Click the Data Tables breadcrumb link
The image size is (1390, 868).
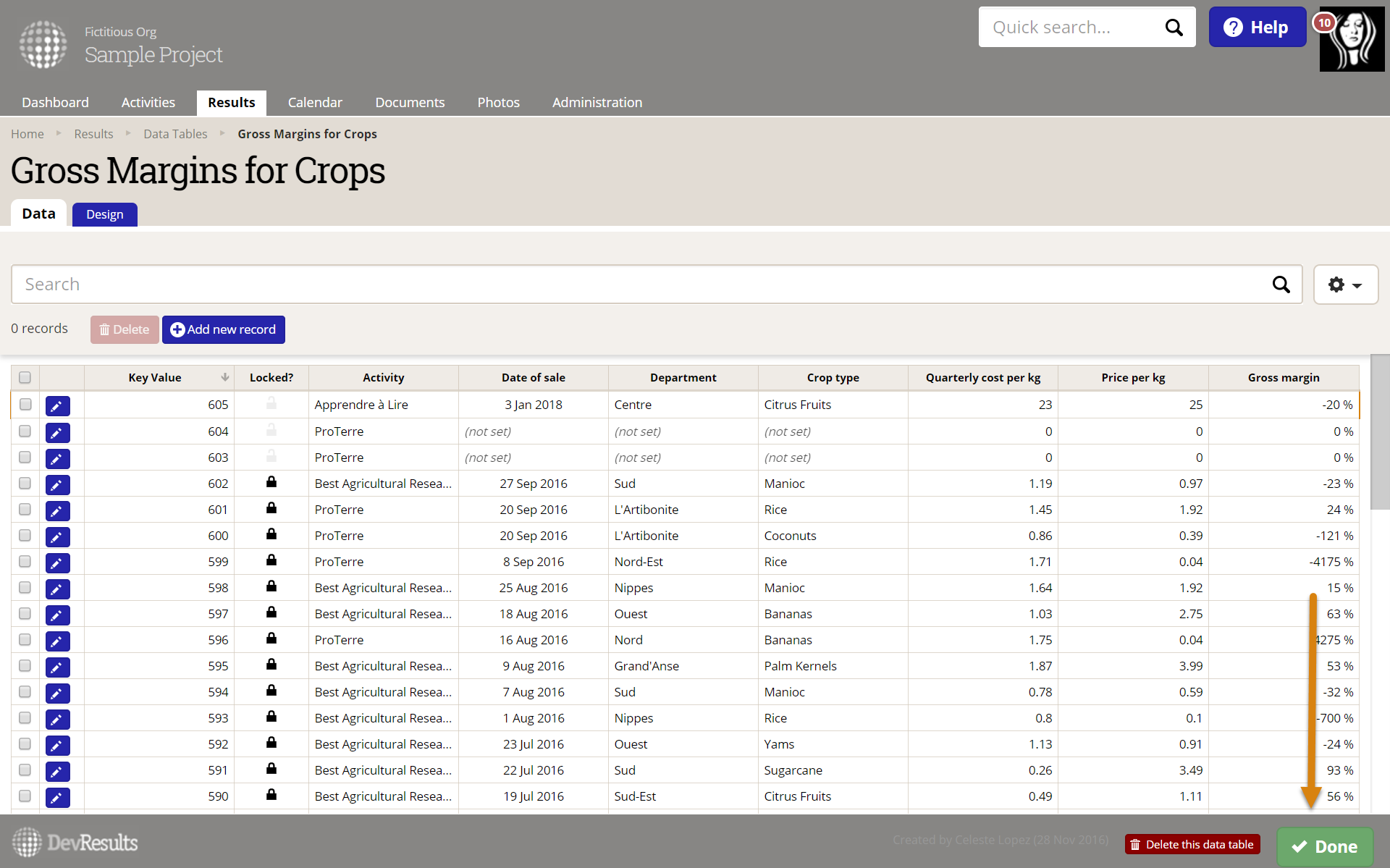175,134
